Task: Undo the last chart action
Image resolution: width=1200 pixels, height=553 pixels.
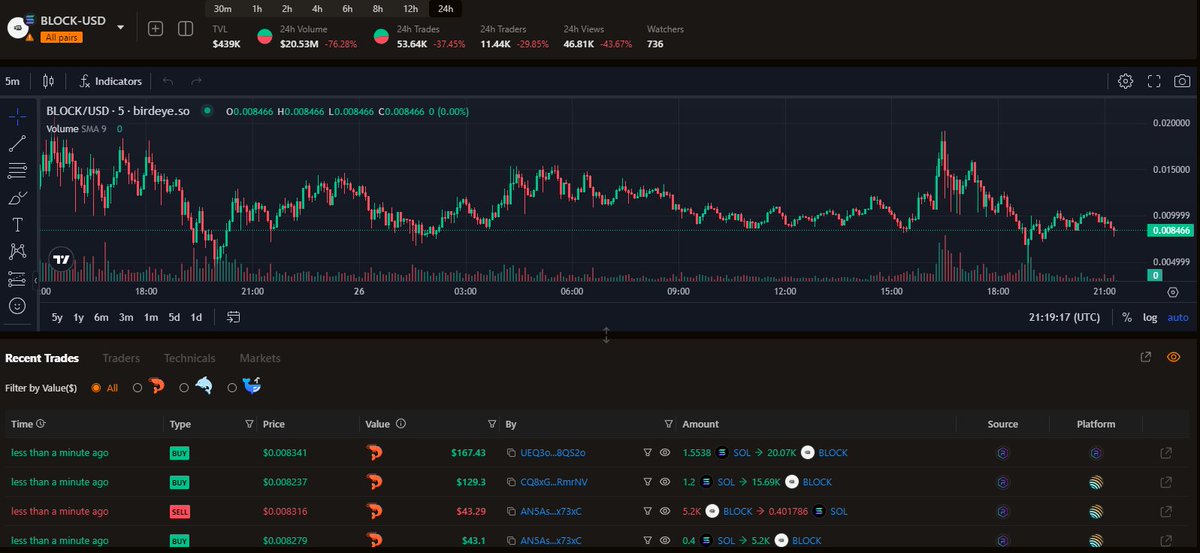Action: tap(168, 81)
